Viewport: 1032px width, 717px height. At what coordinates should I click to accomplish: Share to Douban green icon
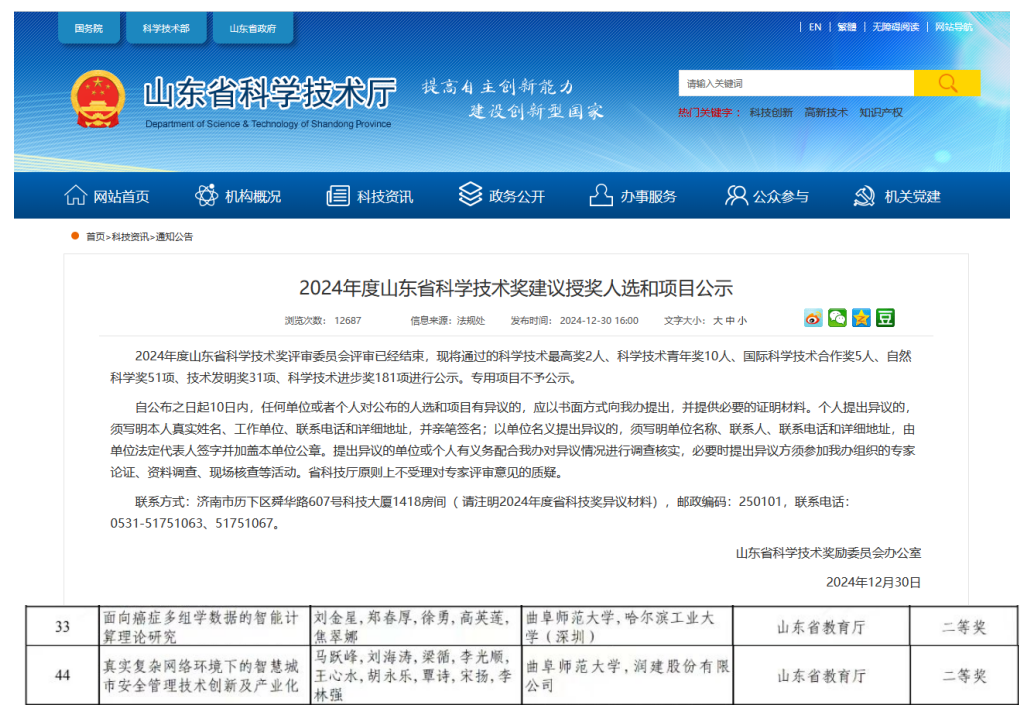click(885, 318)
